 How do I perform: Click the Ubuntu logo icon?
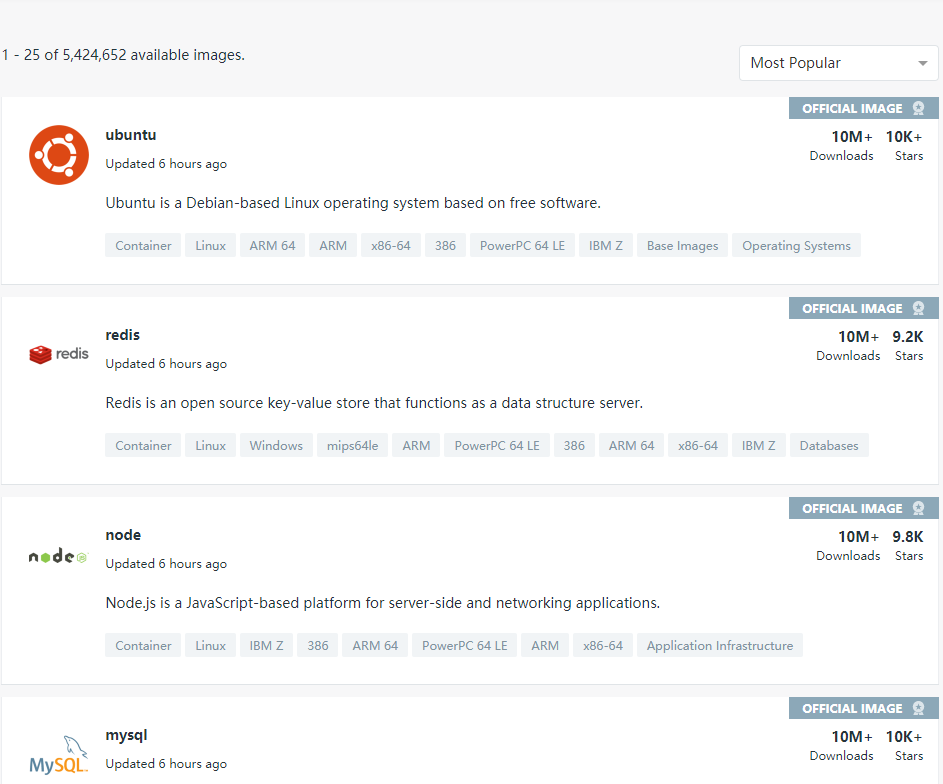pos(59,155)
